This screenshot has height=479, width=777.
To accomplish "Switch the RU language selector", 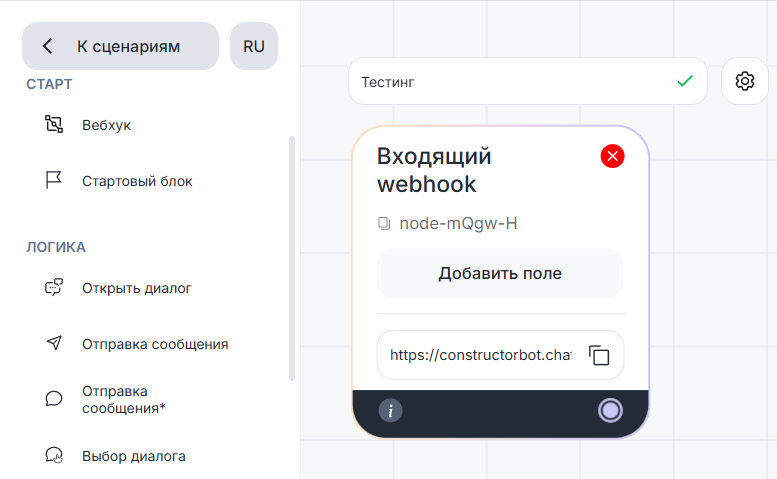I will point(254,46).
